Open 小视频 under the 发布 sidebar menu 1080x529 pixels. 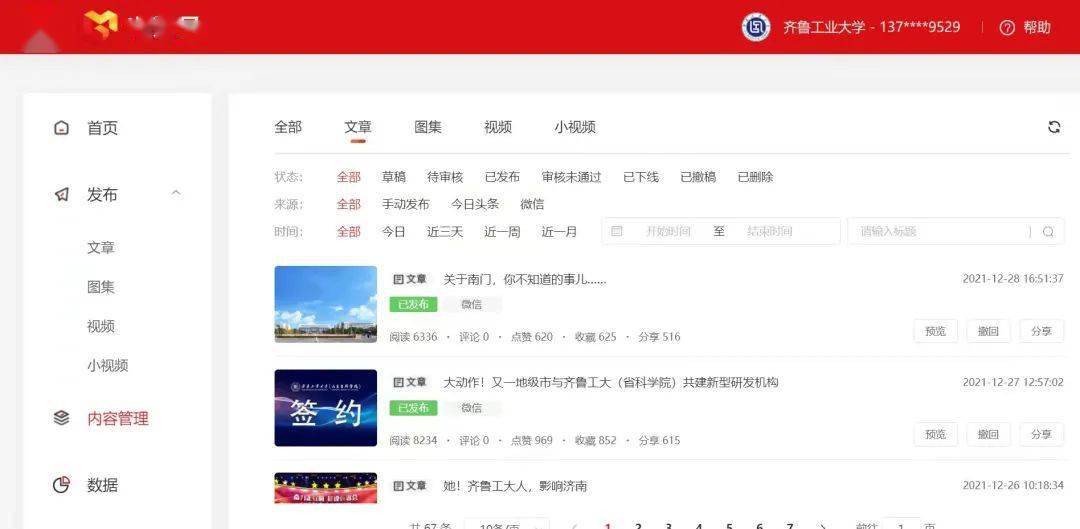(107, 366)
